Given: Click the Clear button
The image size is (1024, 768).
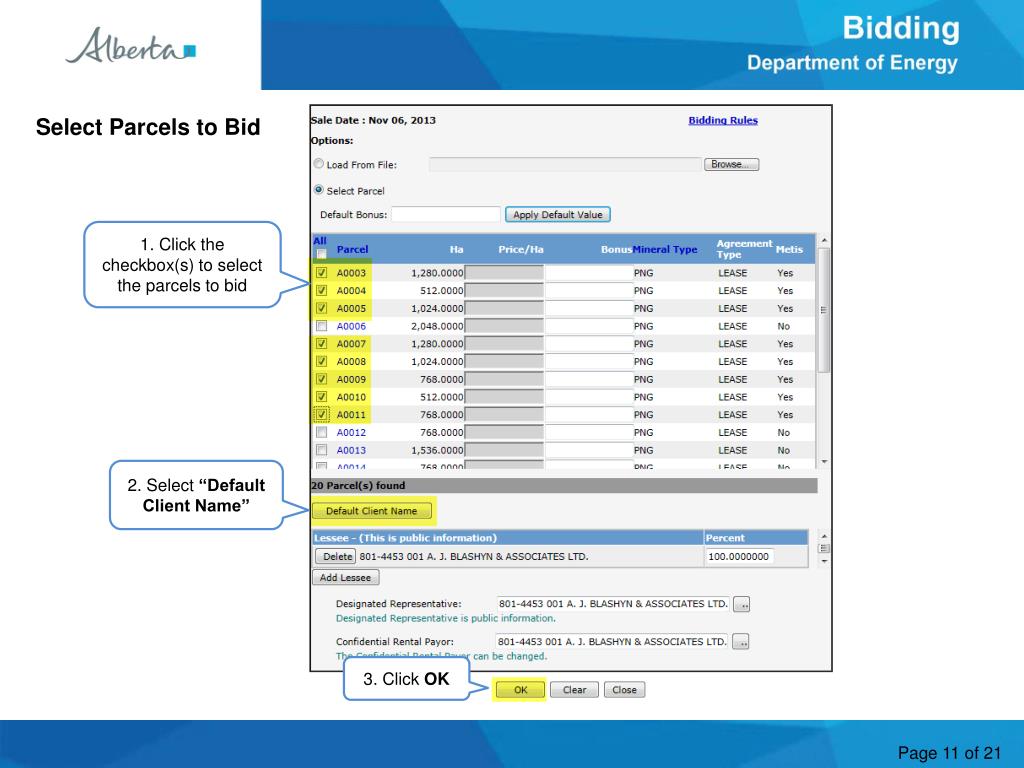Looking at the screenshot, I should point(575,690).
